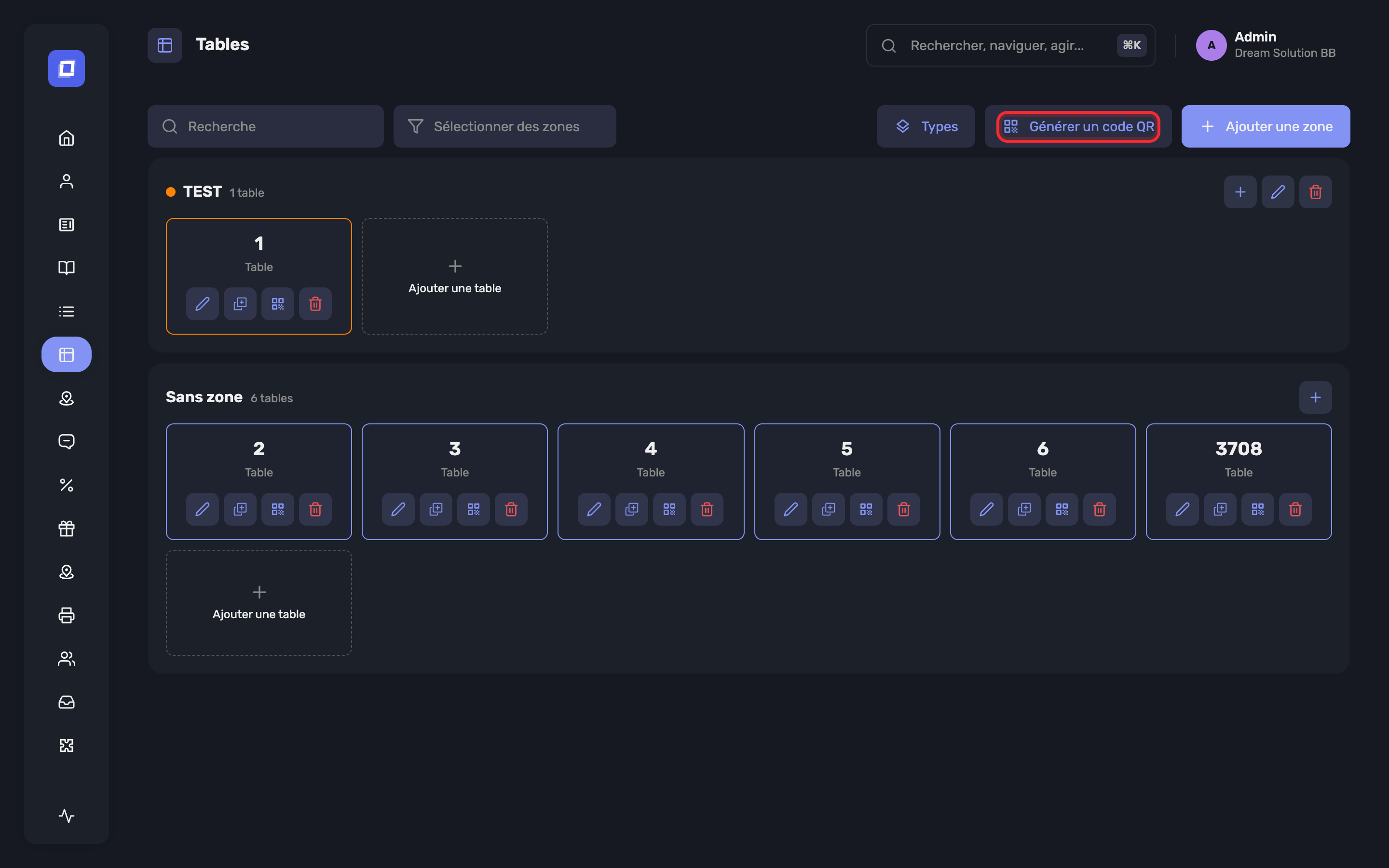Duplicate table 4
The height and width of the screenshot is (868, 1389).
point(631,509)
